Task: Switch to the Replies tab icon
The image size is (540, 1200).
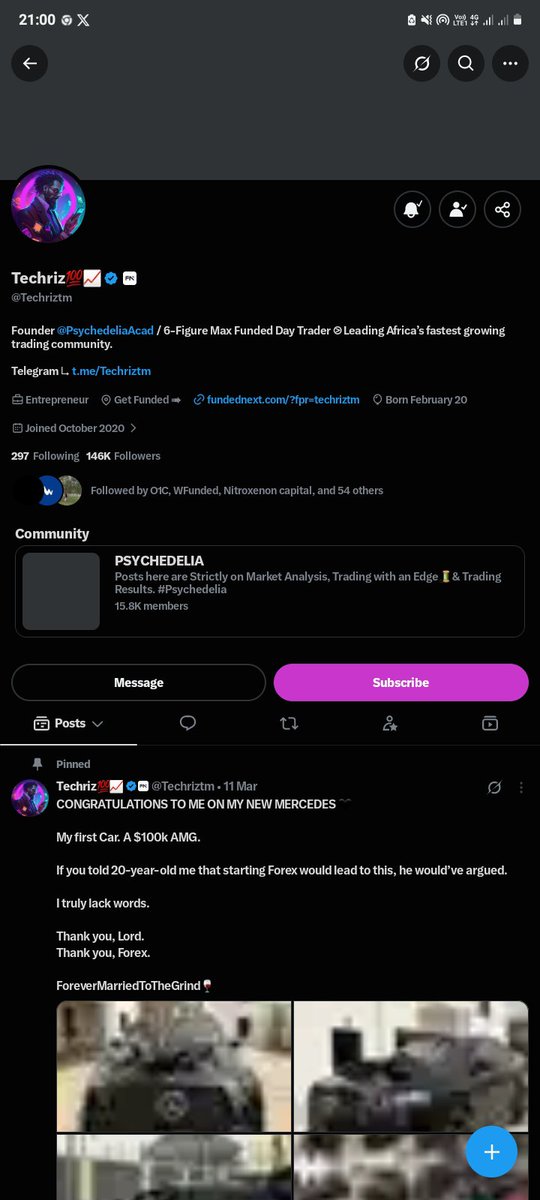Action: point(188,723)
